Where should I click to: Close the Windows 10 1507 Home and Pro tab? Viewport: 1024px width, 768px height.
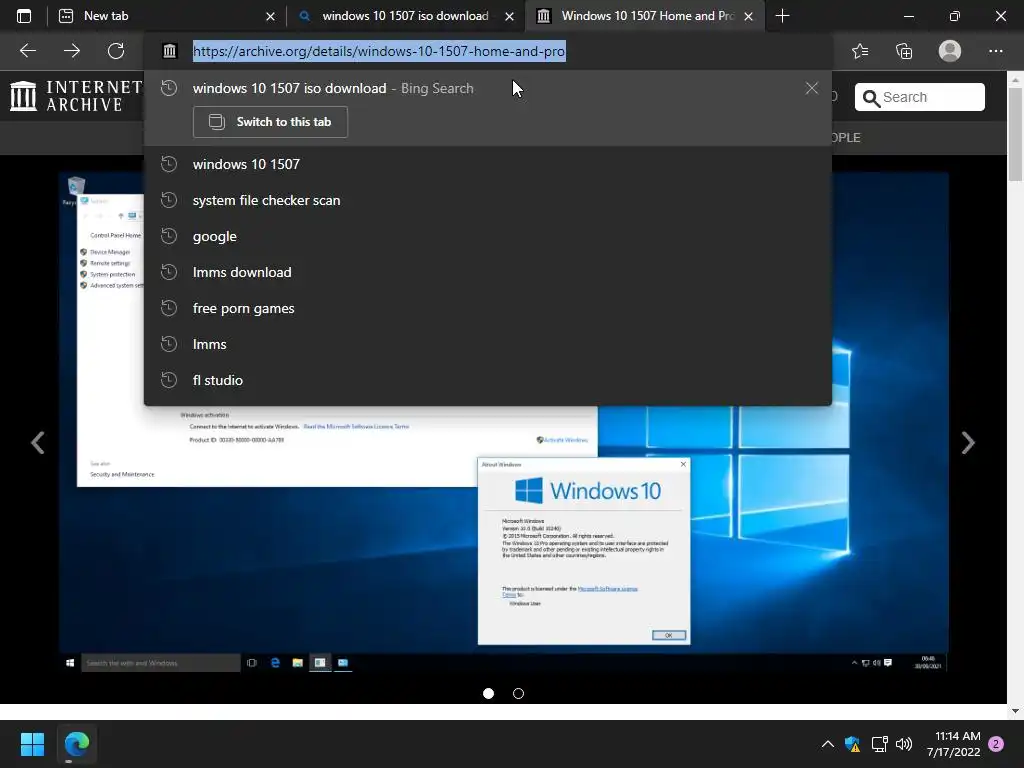click(x=748, y=16)
